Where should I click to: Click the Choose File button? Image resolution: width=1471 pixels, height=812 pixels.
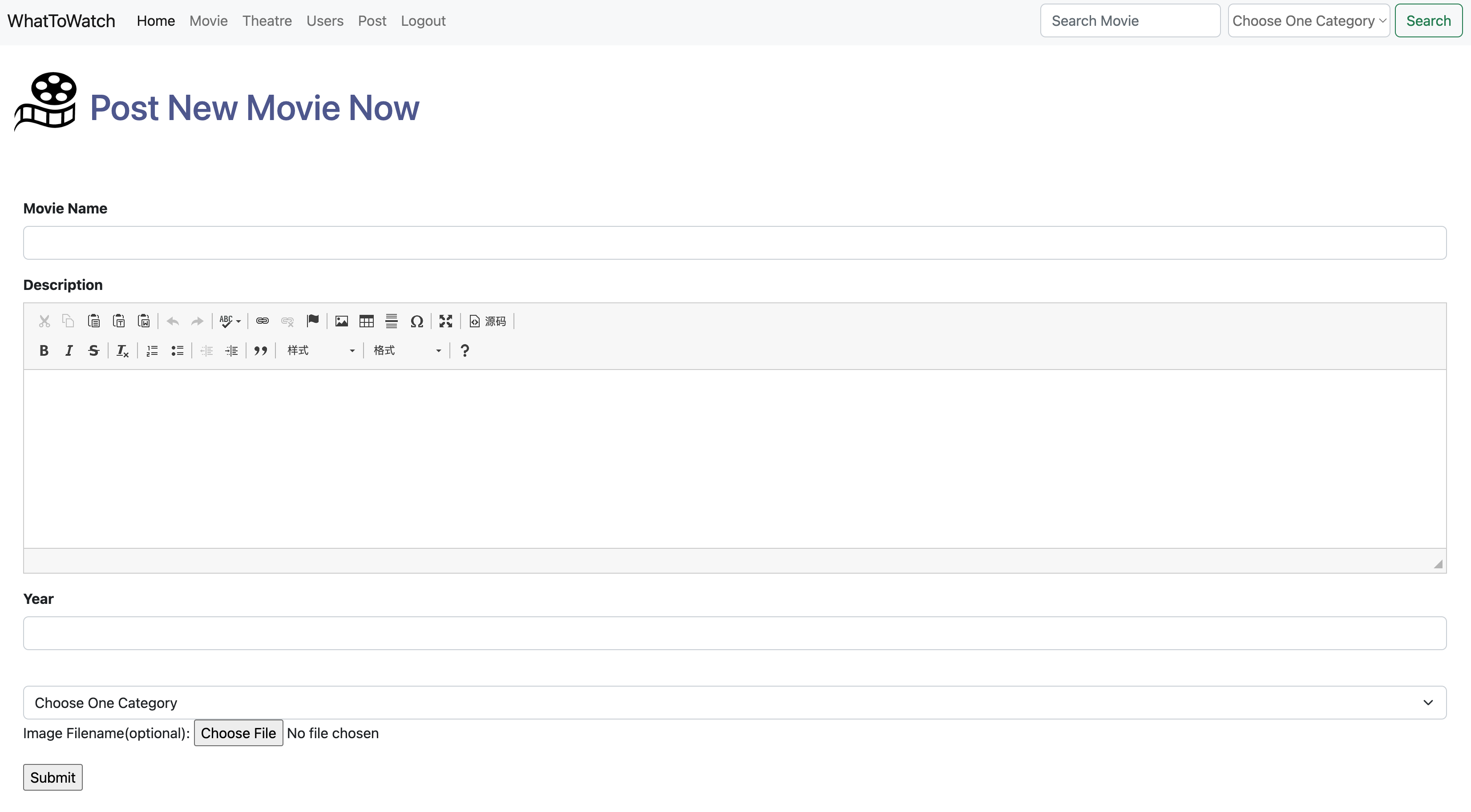[x=238, y=733]
